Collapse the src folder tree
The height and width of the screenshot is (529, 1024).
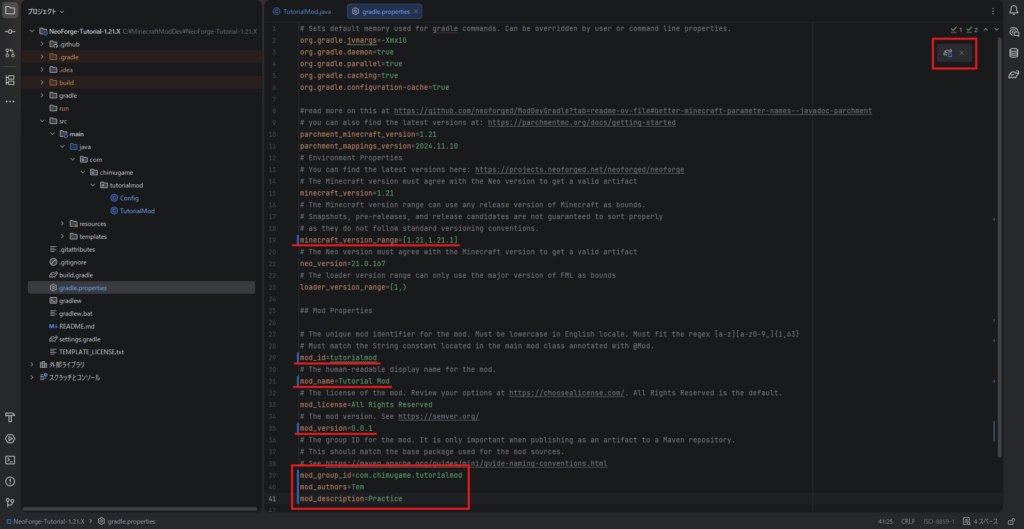pos(41,121)
